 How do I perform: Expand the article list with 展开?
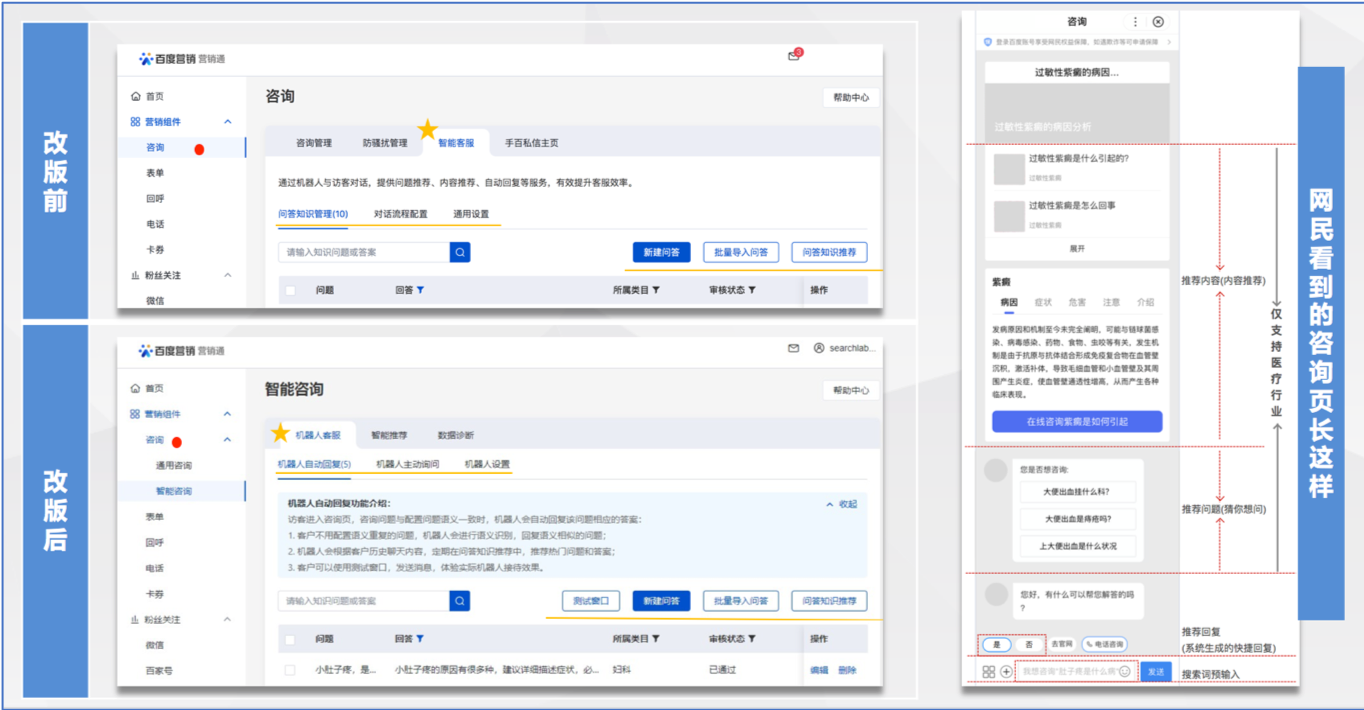[1076, 248]
